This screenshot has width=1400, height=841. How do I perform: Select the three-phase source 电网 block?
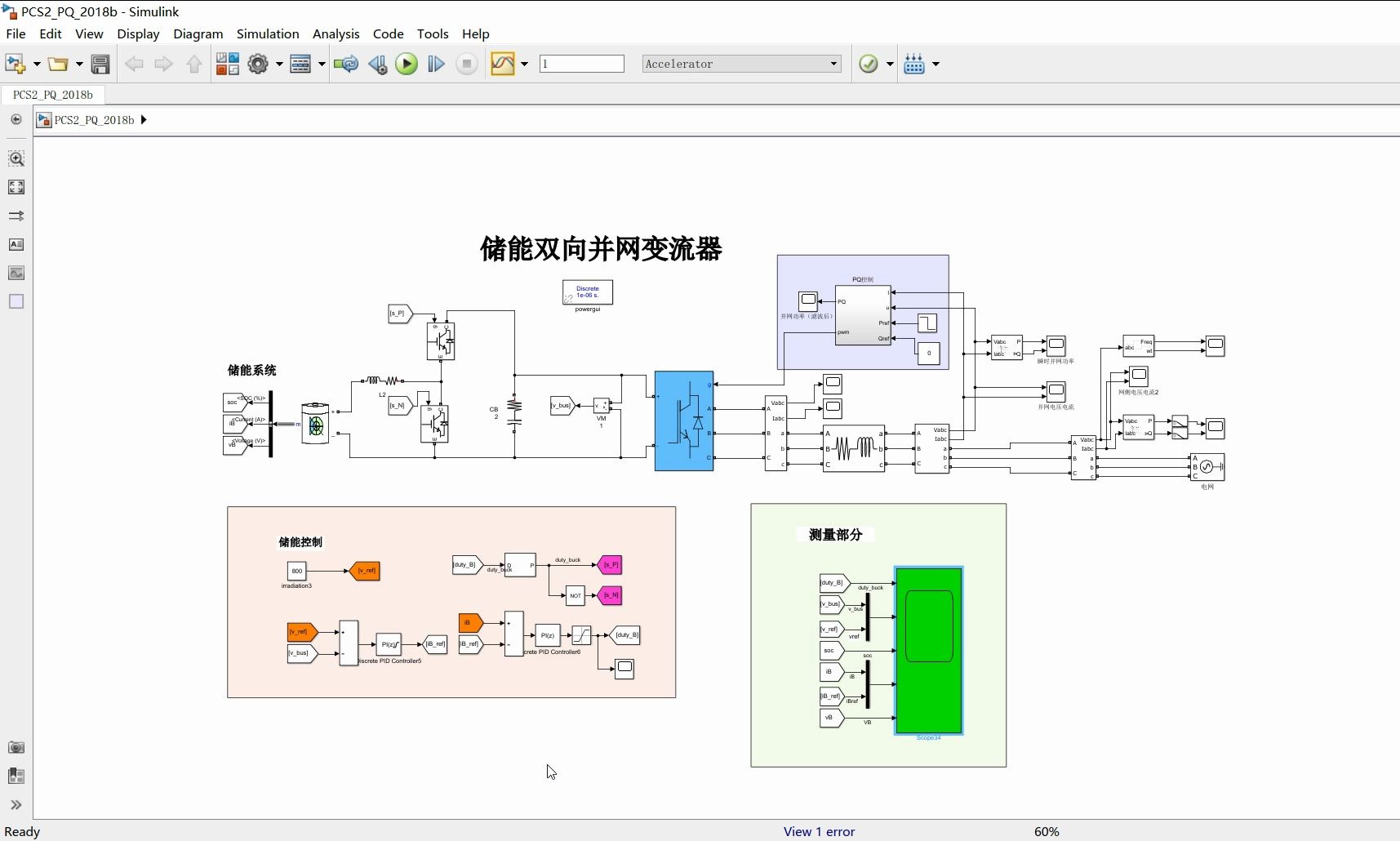point(1207,467)
